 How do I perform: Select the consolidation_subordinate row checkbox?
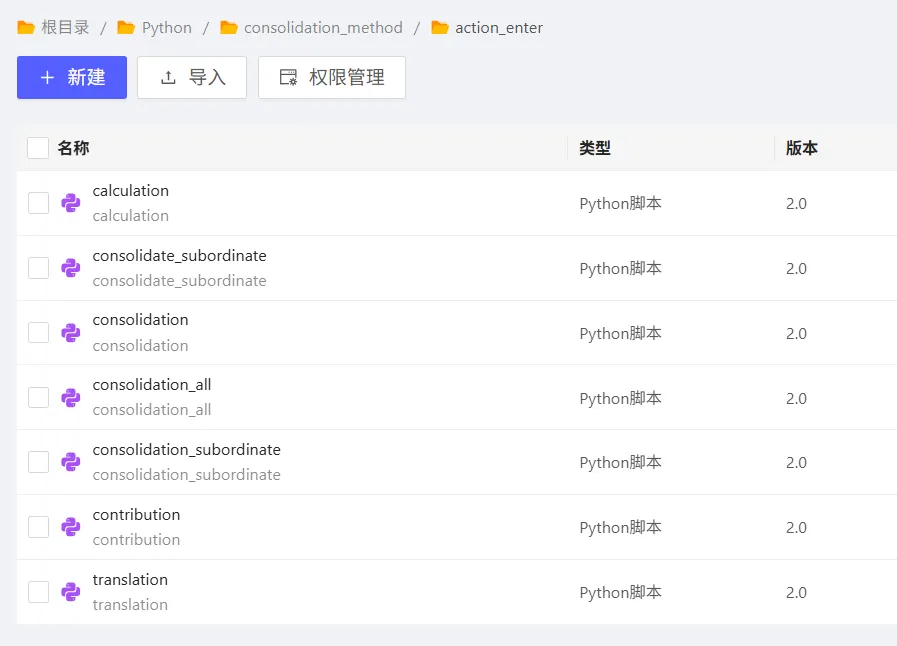coord(38,462)
